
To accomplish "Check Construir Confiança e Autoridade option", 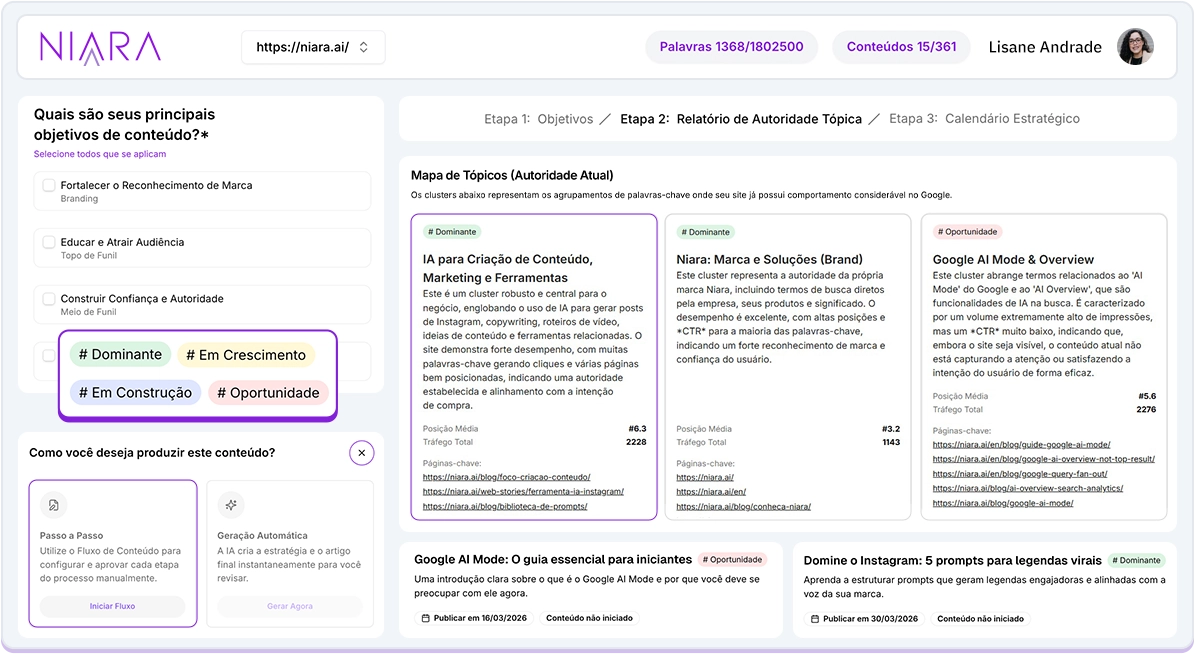I will pyautogui.click(x=48, y=298).
